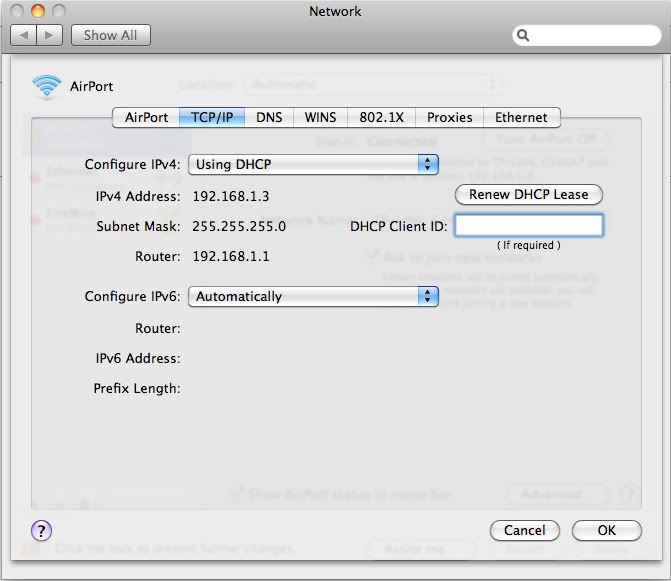Click the Network window title
This screenshot has width=671, height=581.
335,11
